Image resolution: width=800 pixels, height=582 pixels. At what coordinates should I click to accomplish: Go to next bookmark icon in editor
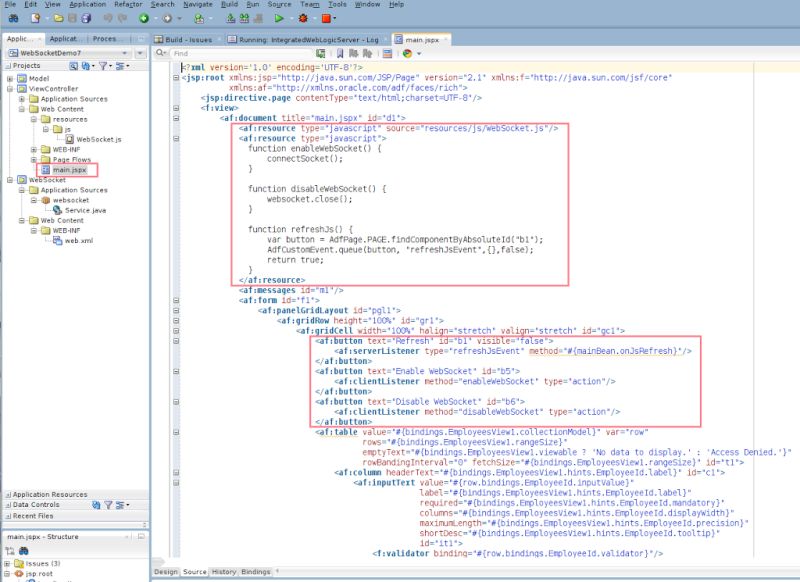pos(353,53)
